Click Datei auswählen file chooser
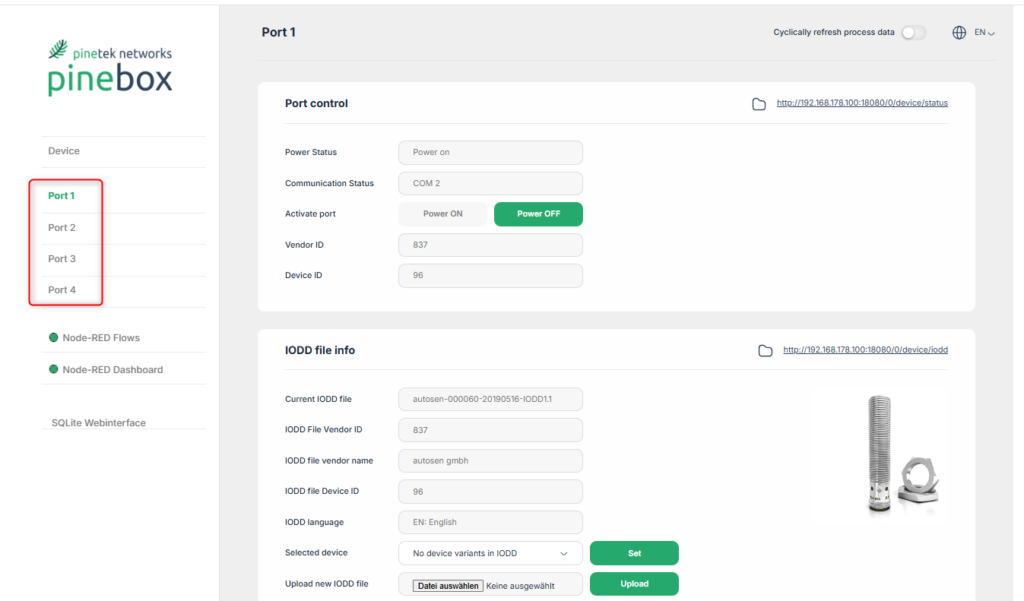 coord(449,585)
